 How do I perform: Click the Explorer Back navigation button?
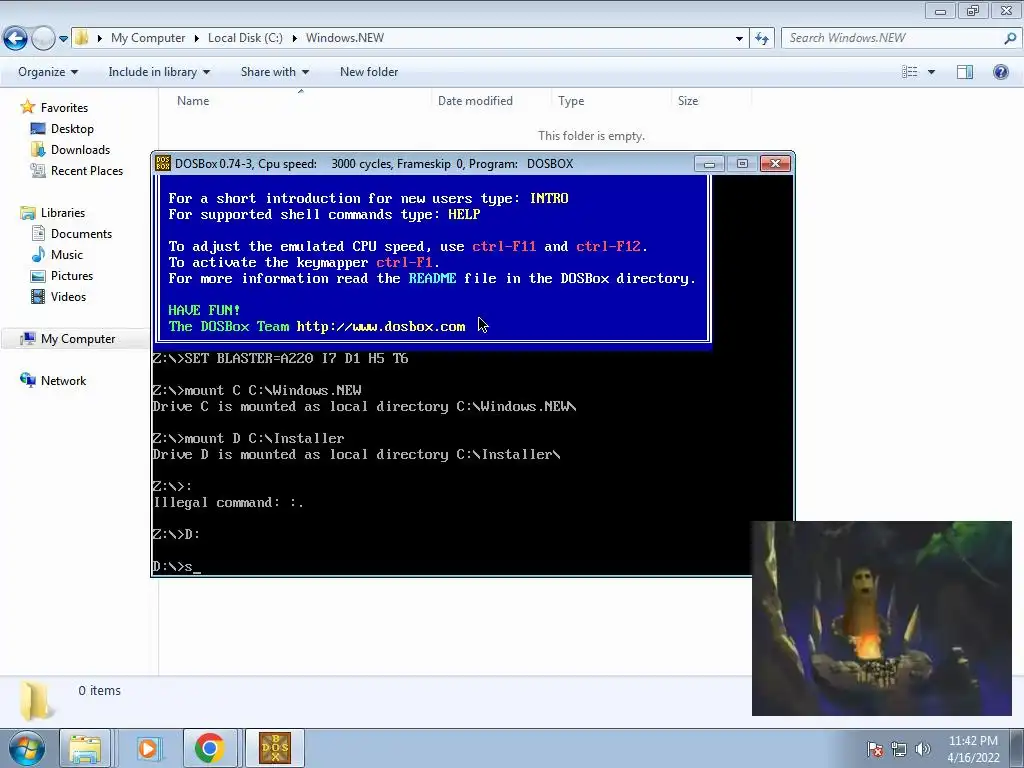pyautogui.click(x=16, y=39)
